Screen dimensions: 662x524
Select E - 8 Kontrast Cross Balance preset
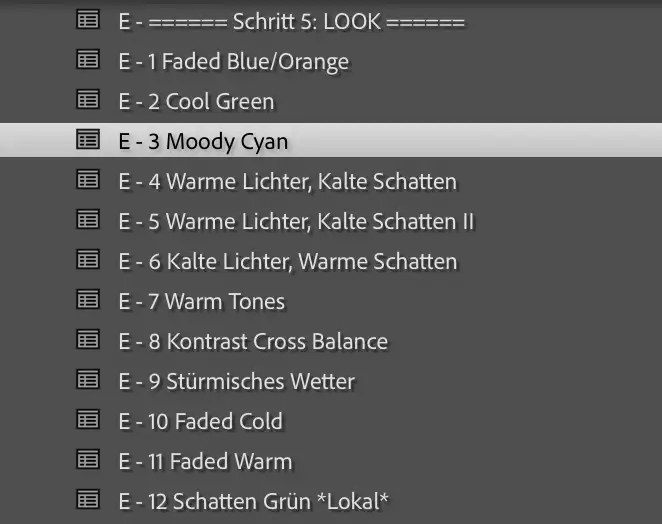point(331,341)
